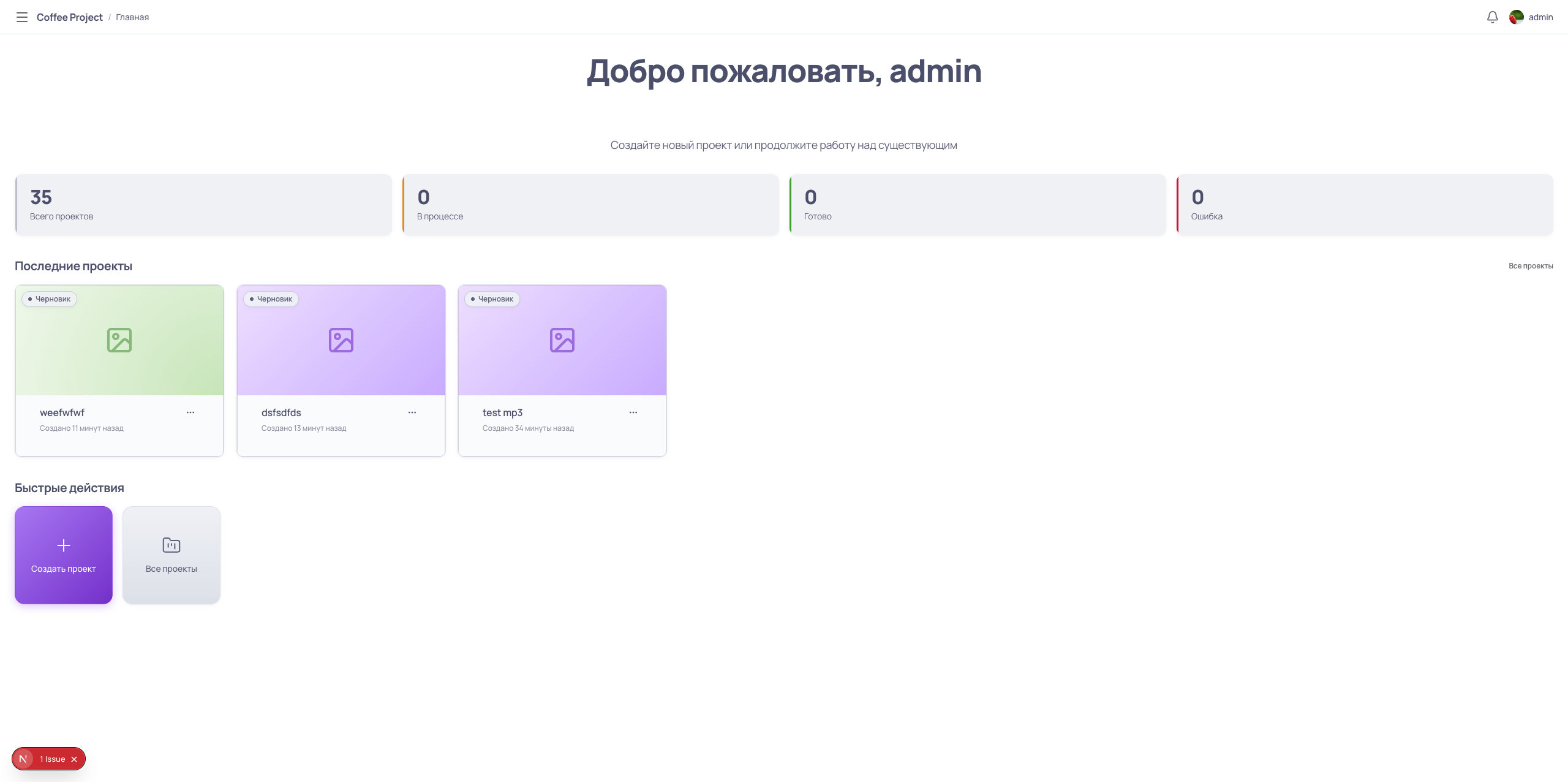Click the 1 Issue label
Viewport: 1568px width, 782px height.
click(53, 759)
